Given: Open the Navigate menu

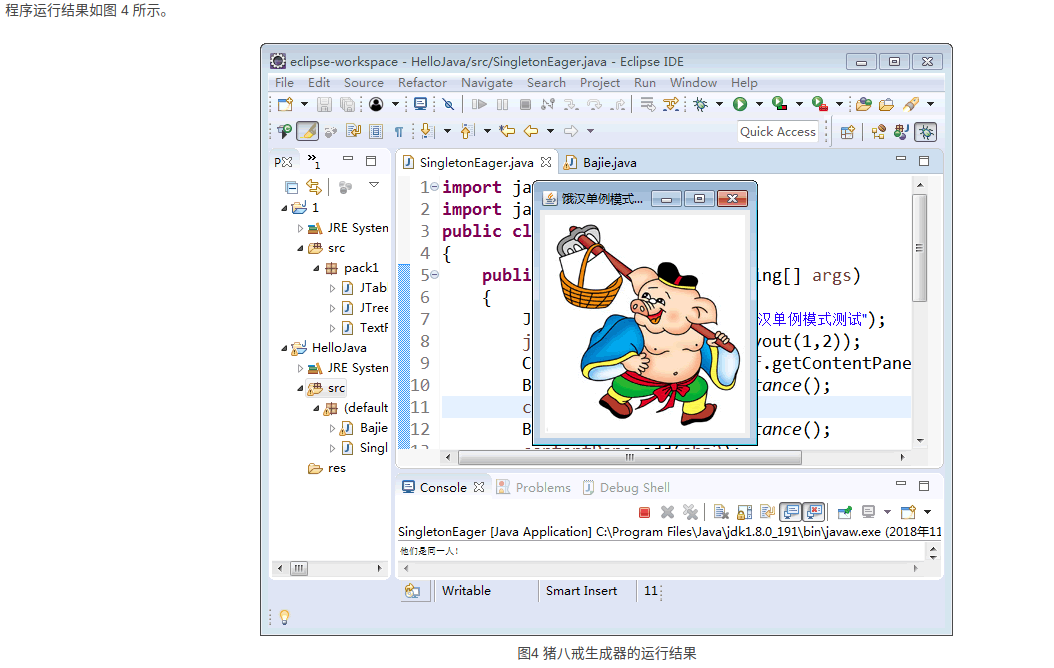Looking at the screenshot, I should pos(487,83).
